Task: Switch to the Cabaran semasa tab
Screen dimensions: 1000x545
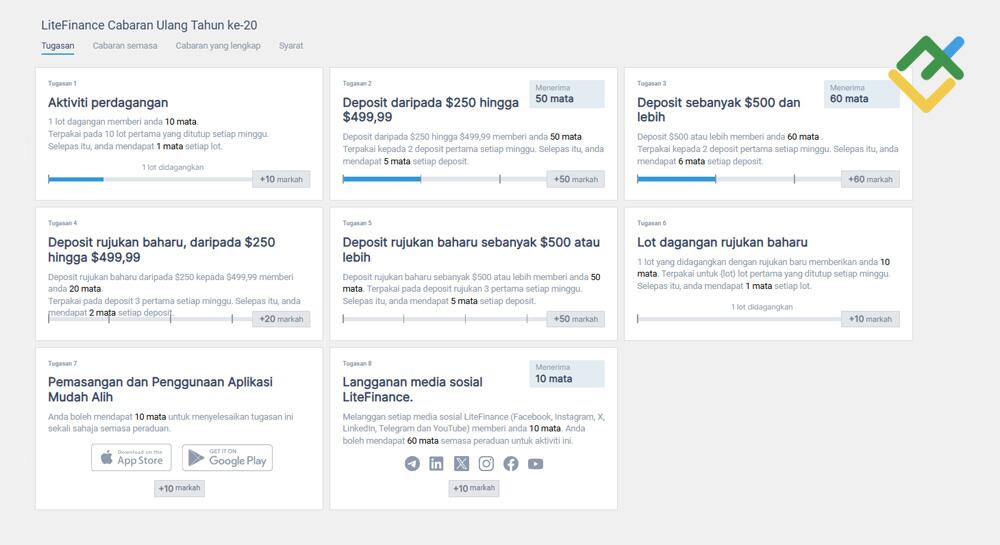Action: pos(125,46)
